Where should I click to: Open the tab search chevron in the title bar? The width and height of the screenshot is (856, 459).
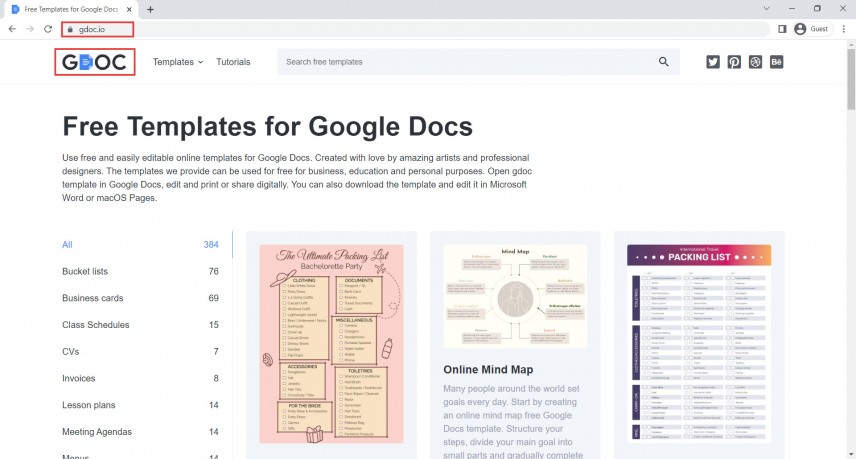point(766,9)
